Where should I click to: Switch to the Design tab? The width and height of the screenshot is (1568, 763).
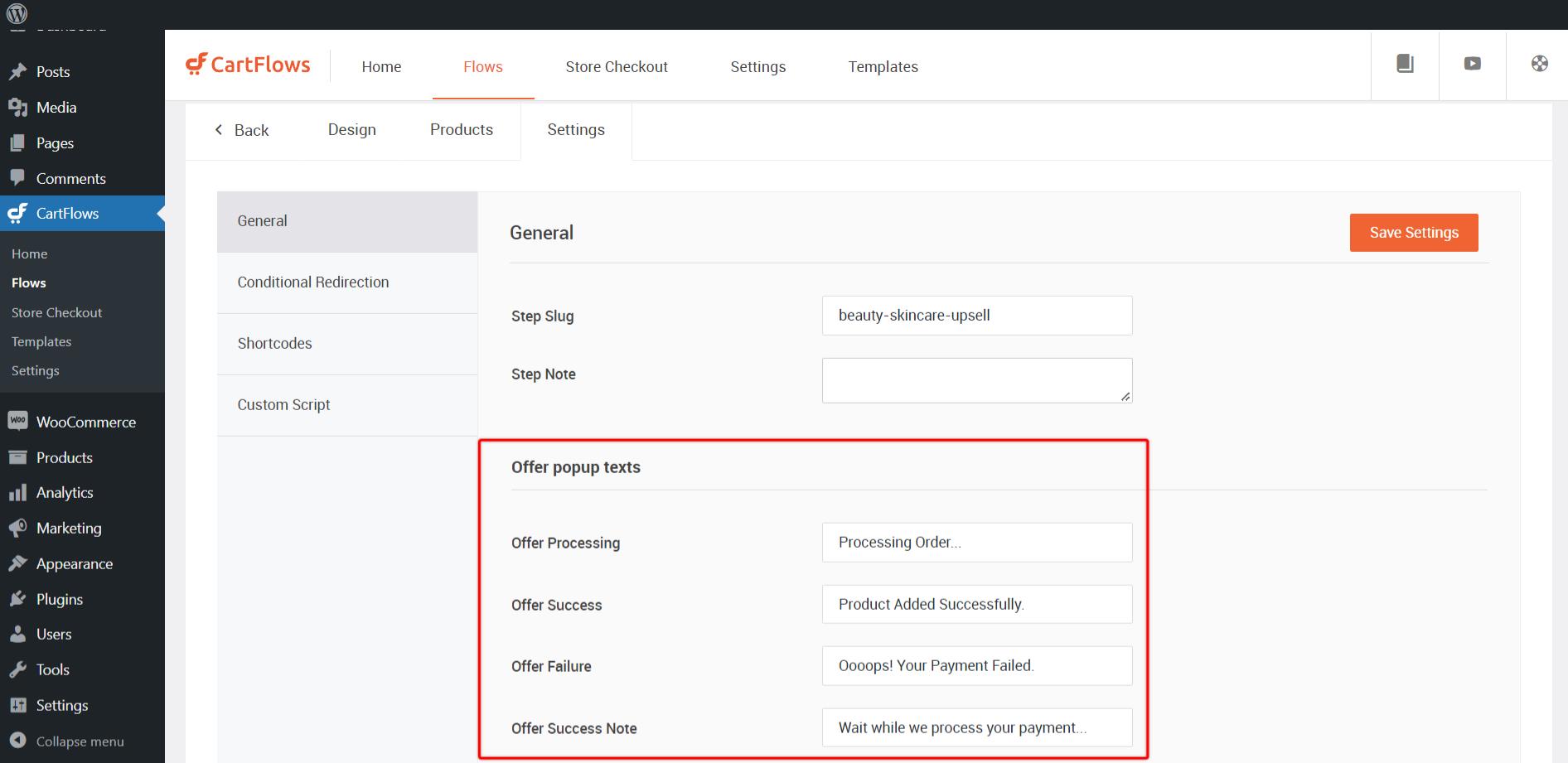tap(351, 130)
